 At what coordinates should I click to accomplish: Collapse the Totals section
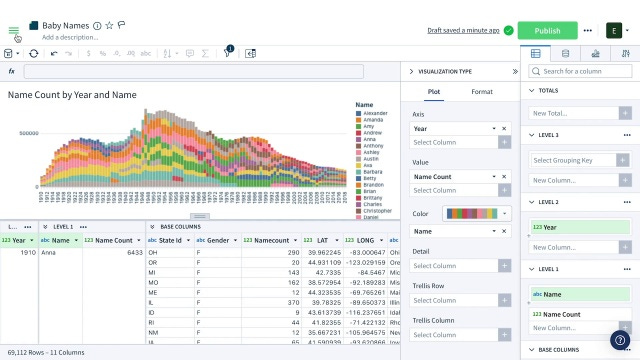(531, 91)
